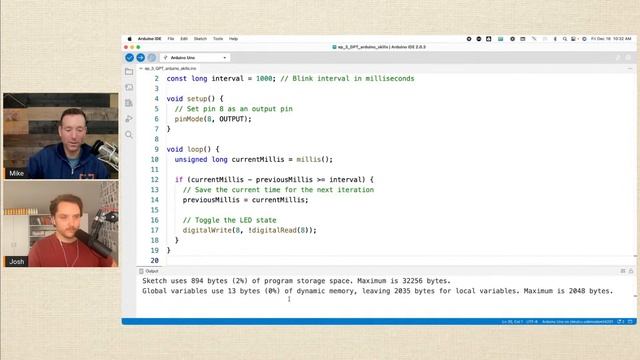Click 'unsigned long currentMillis = millis();' line
The width and height of the screenshot is (640, 360).
(253, 160)
